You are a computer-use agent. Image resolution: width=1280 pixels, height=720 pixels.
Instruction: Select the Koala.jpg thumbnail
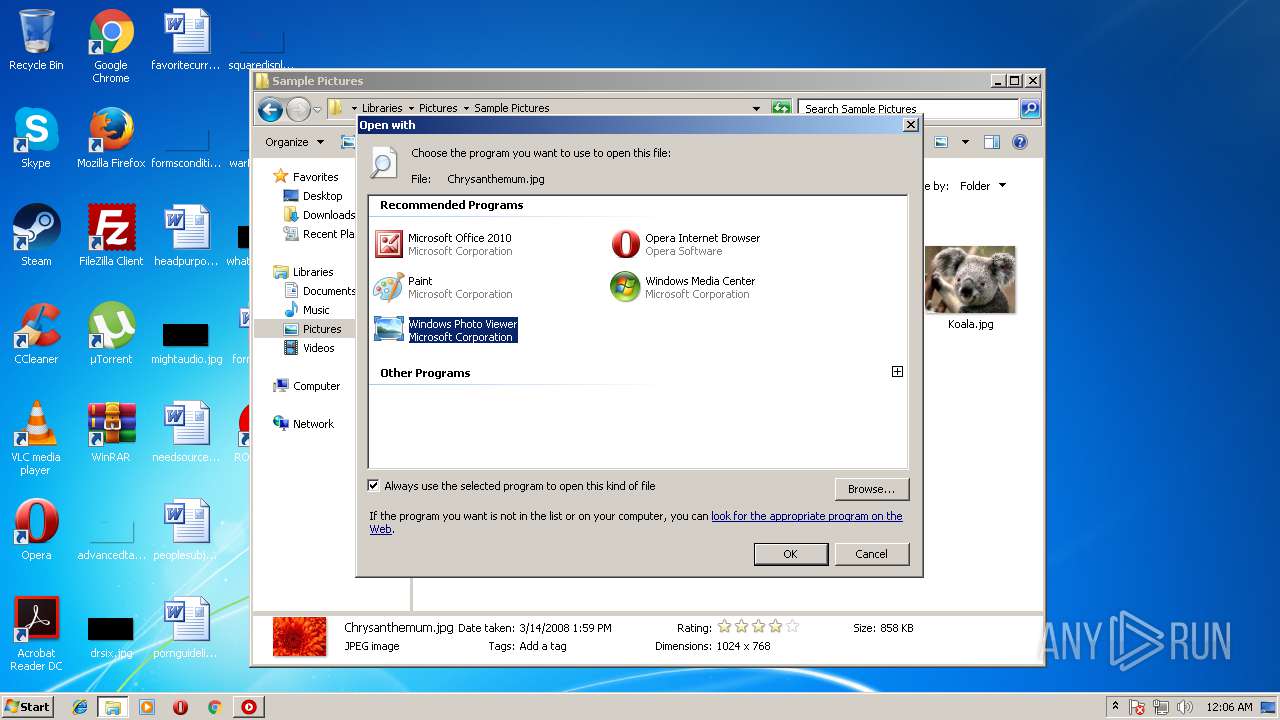click(x=970, y=280)
